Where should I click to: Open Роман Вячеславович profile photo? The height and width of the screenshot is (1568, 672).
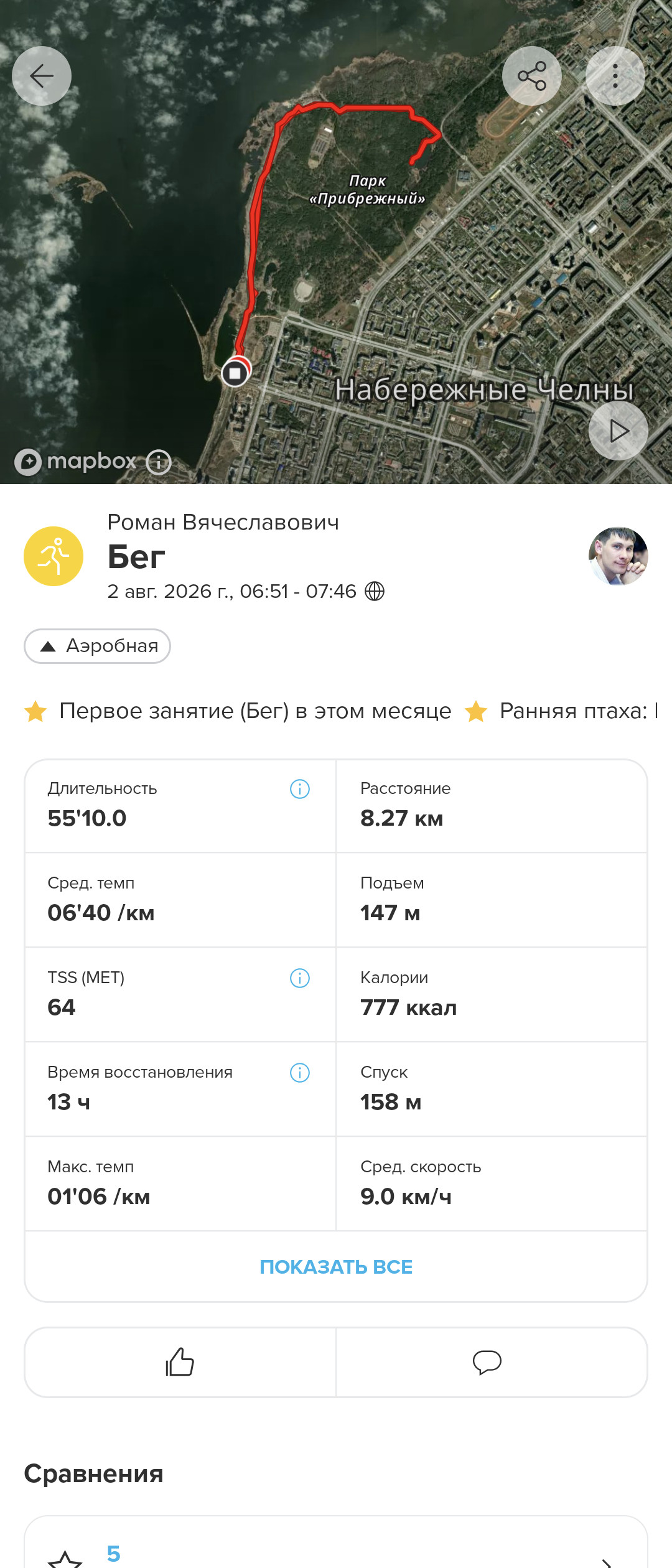[618, 556]
